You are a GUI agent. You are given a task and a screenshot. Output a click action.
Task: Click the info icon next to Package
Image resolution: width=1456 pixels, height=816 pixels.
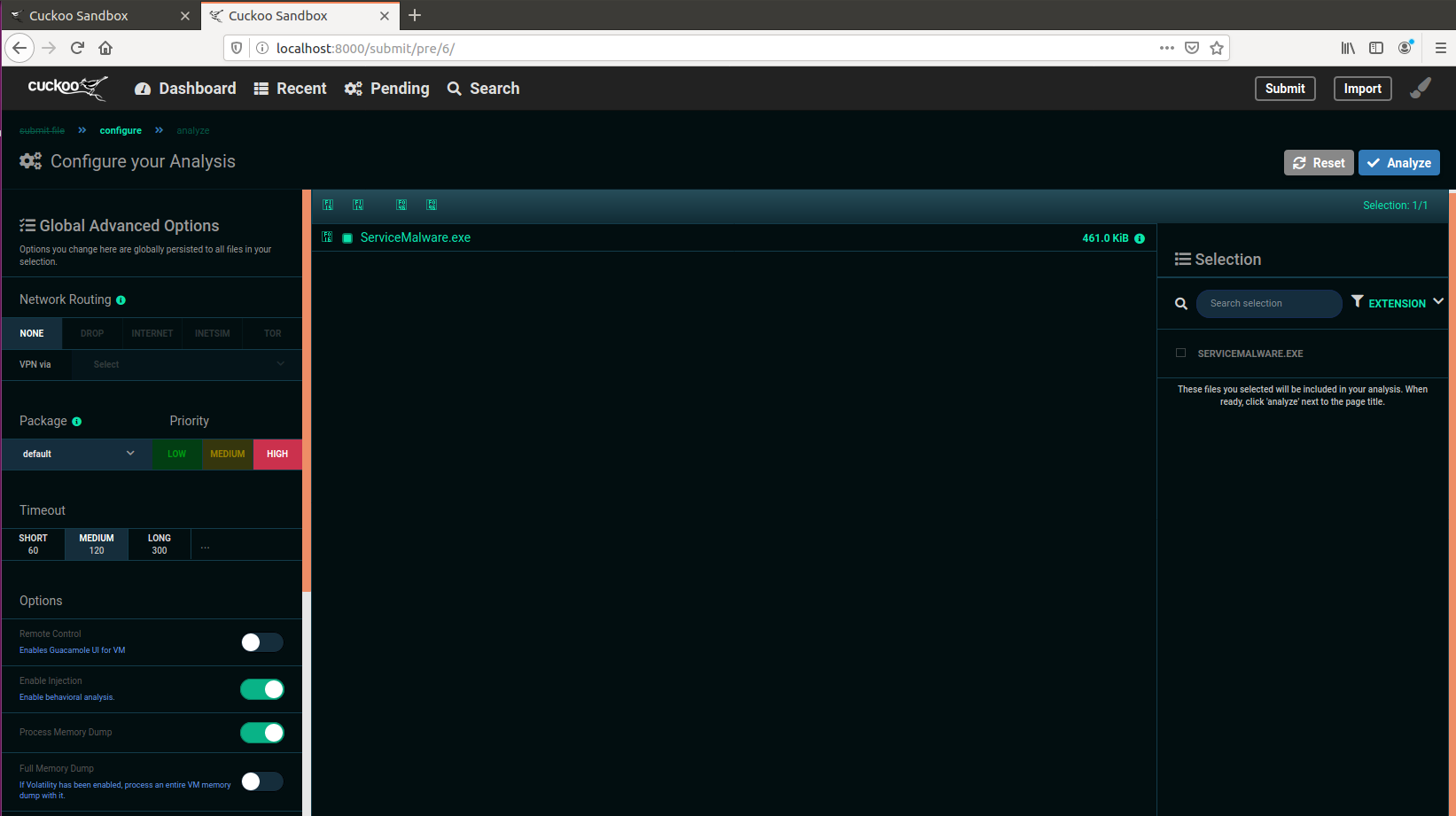(x=77, y=422)
